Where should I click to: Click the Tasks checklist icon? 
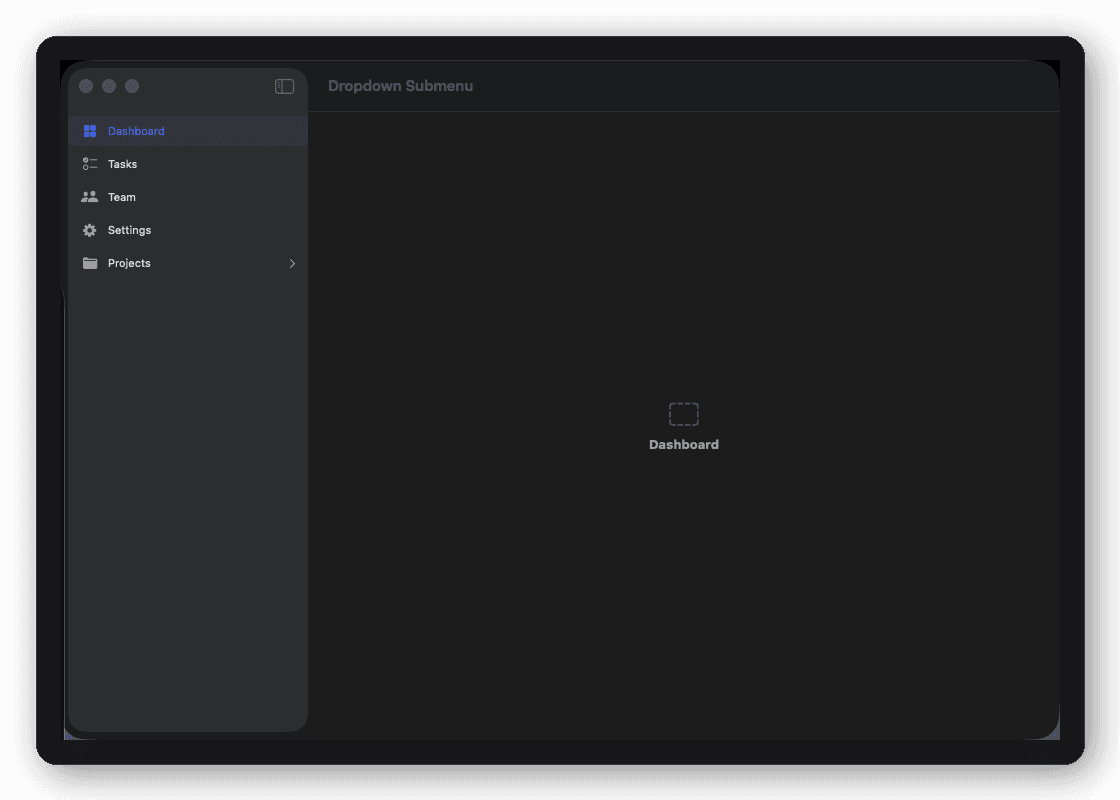(x=90, y=164)
